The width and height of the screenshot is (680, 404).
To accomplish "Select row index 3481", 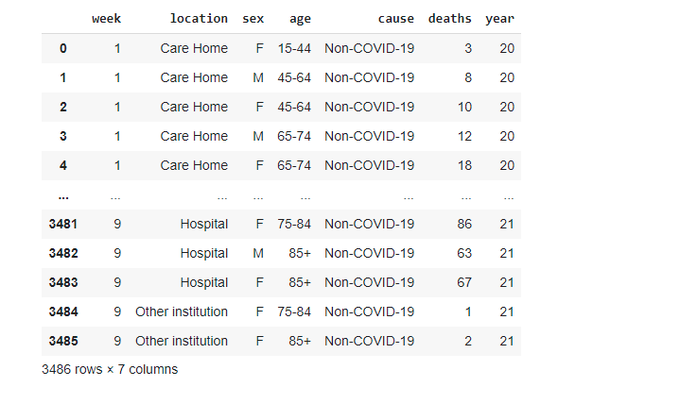I will click(x=63, y=224).
